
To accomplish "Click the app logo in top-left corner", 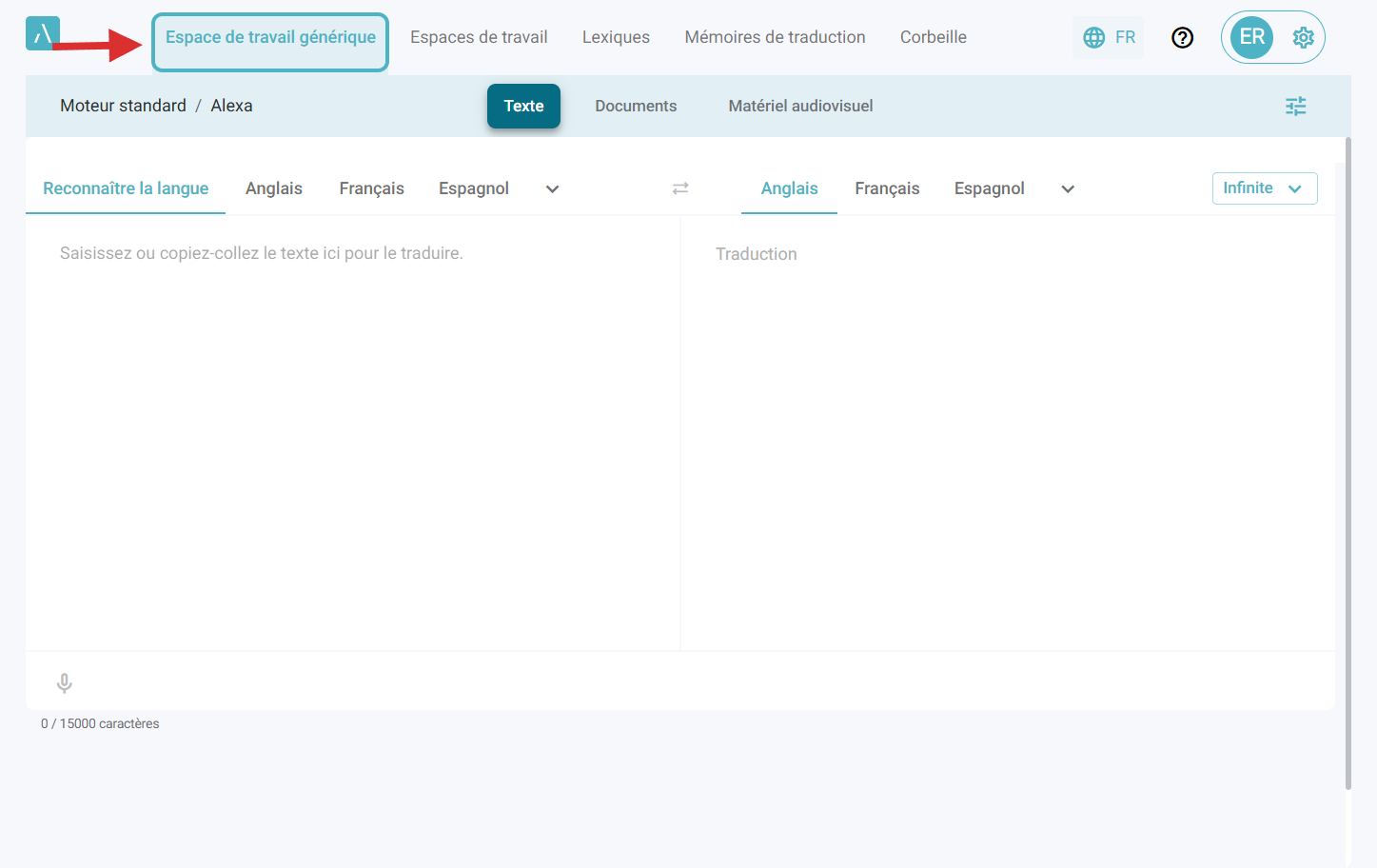I will [x=42, y=34].
